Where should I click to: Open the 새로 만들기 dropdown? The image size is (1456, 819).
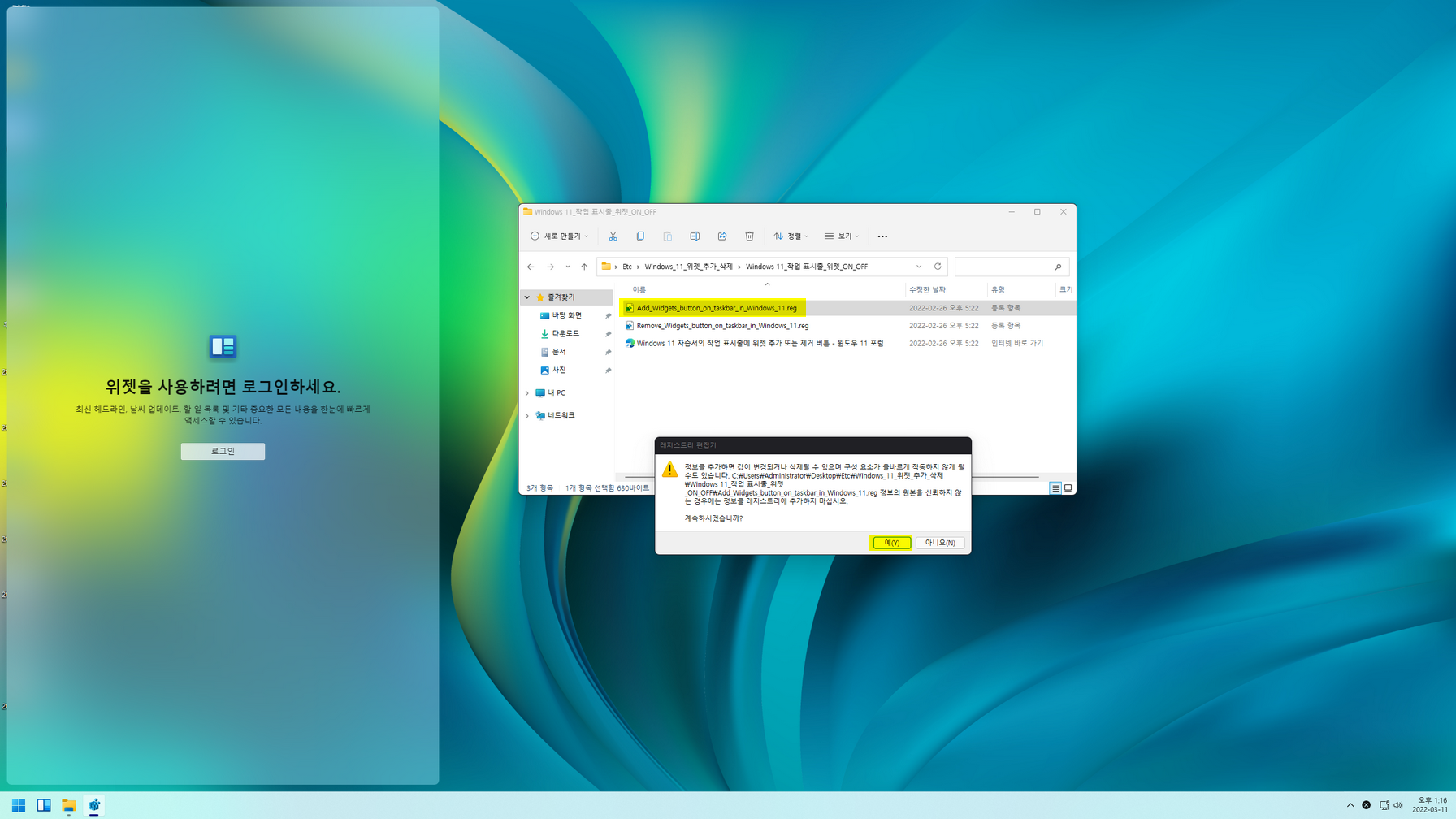pos(559,236)
